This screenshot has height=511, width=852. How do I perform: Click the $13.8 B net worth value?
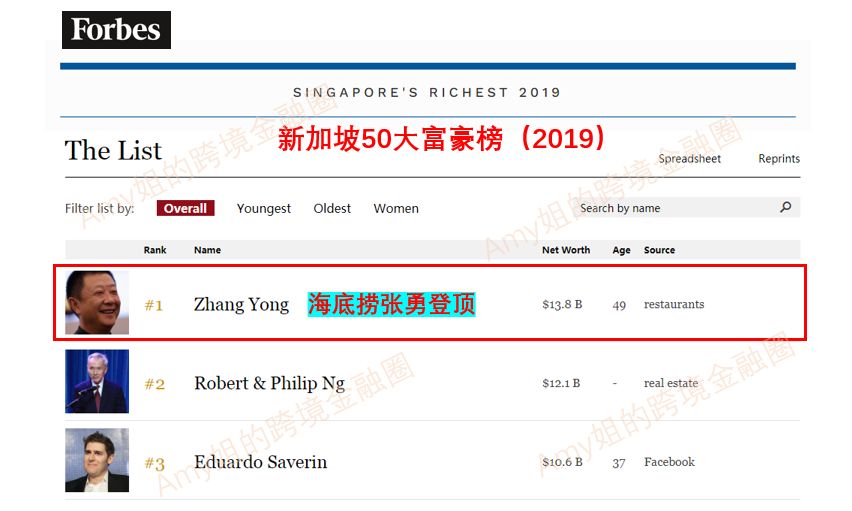coord(562,304)
